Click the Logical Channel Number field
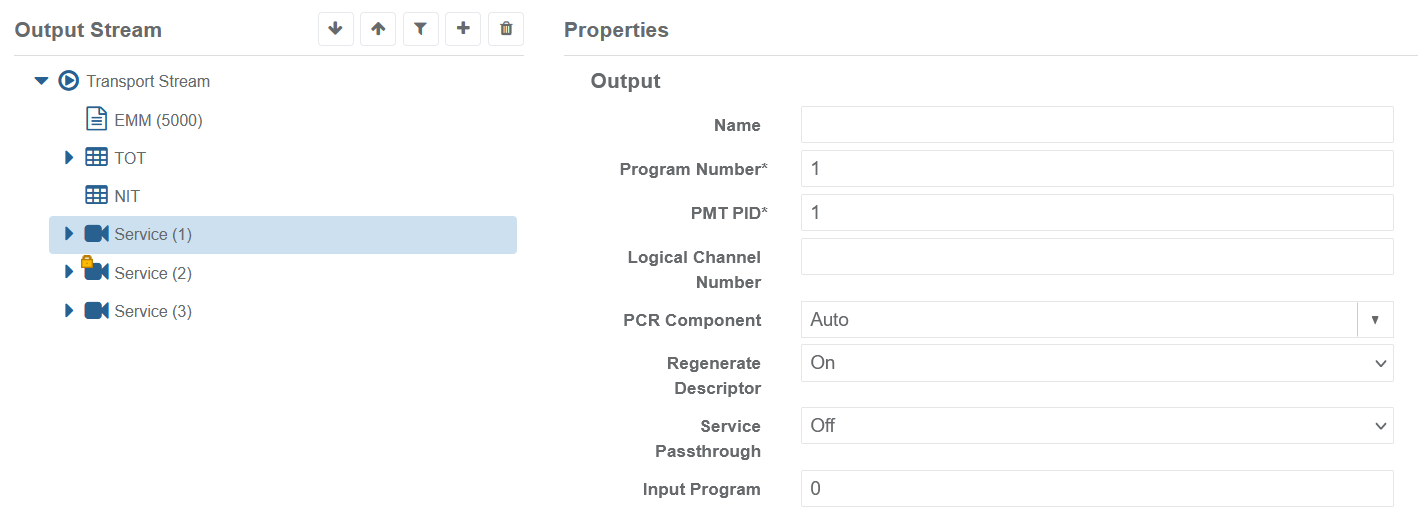The height and width of the screenshot is (528, 1418). tap(1096, 257)
